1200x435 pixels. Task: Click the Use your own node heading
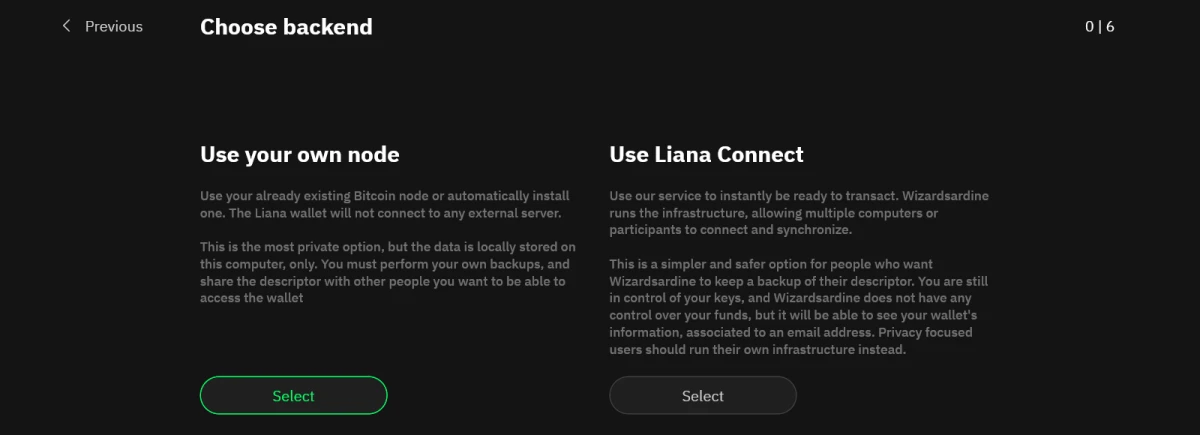(x=299, y=154)
